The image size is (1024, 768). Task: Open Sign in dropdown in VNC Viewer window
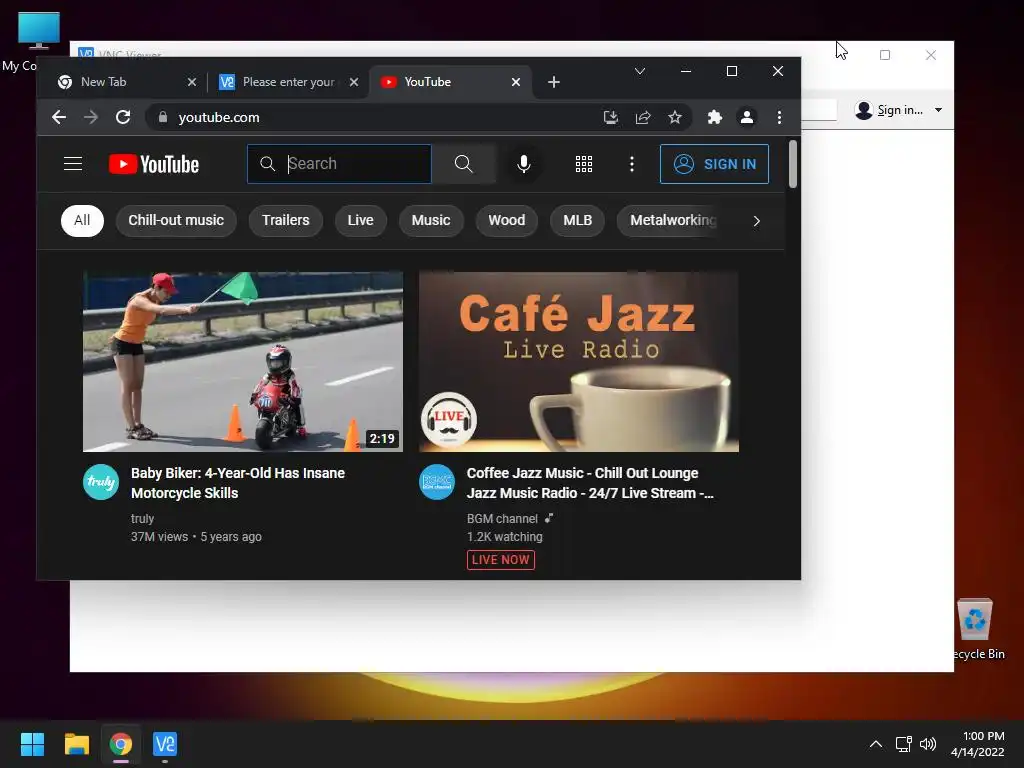[899, 110]
